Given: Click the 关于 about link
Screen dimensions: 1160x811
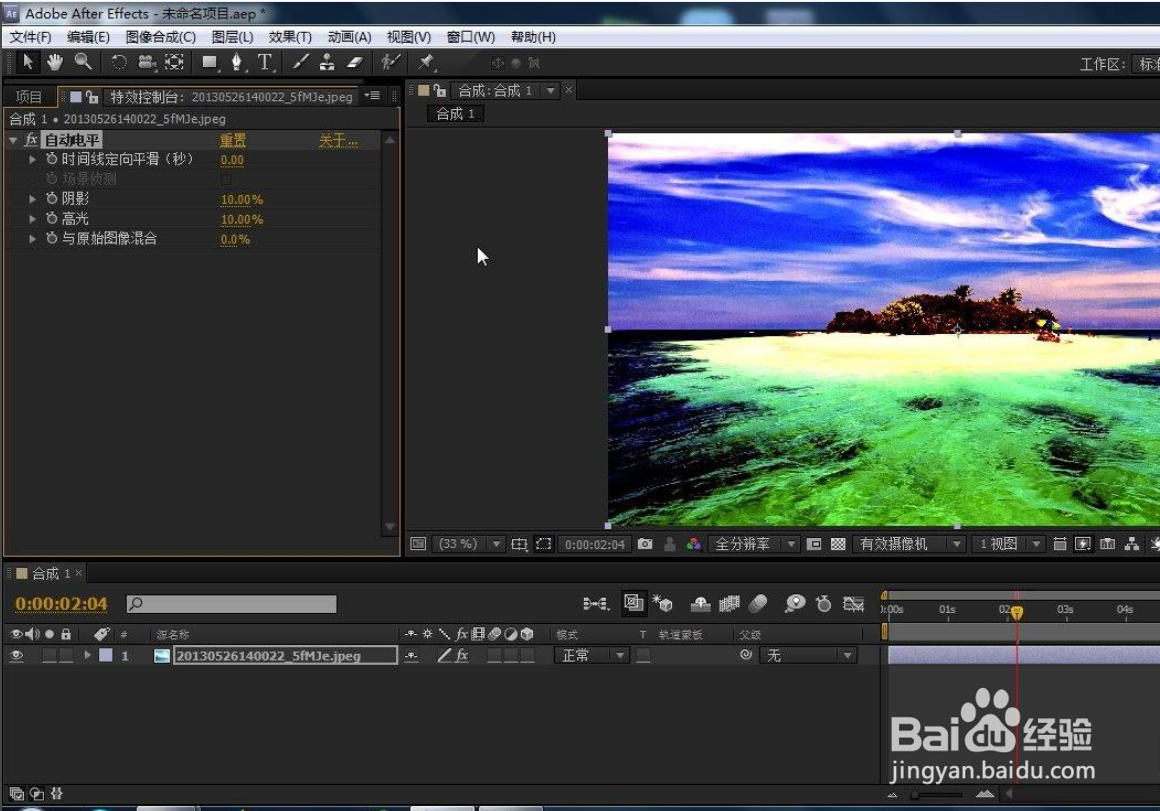Looking at the screenshot, I should 338,141.
